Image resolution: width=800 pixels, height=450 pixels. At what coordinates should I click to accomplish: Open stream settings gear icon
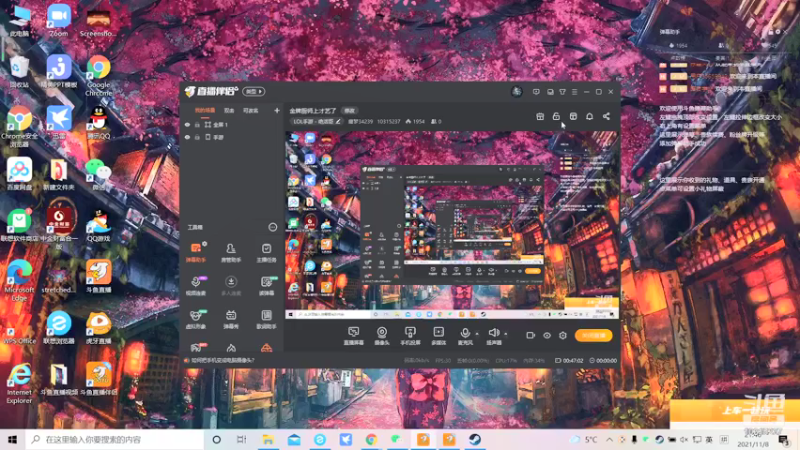point(563,335)
